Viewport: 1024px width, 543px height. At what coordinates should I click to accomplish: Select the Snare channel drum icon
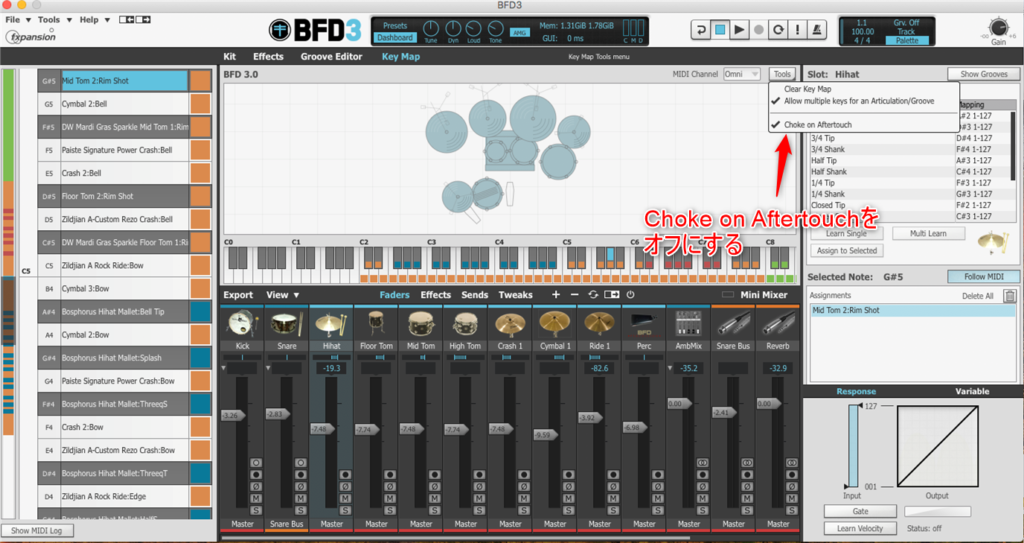tap(285, 323)
